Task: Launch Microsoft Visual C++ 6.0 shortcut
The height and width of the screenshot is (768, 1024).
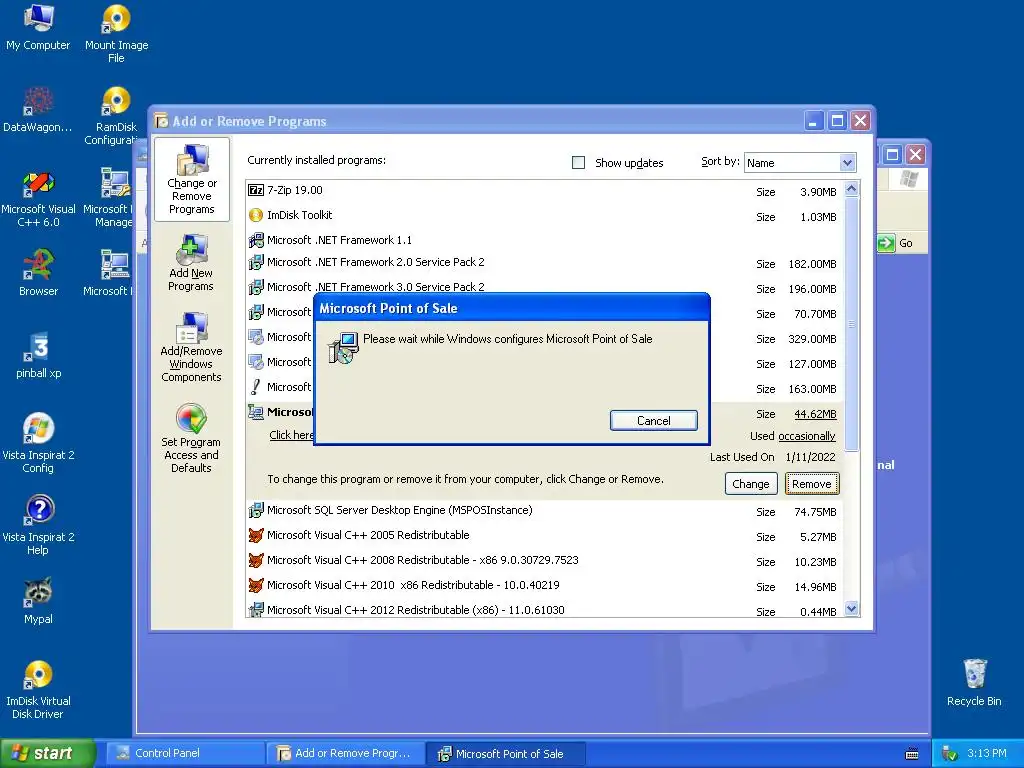Action: coord(39,199)
